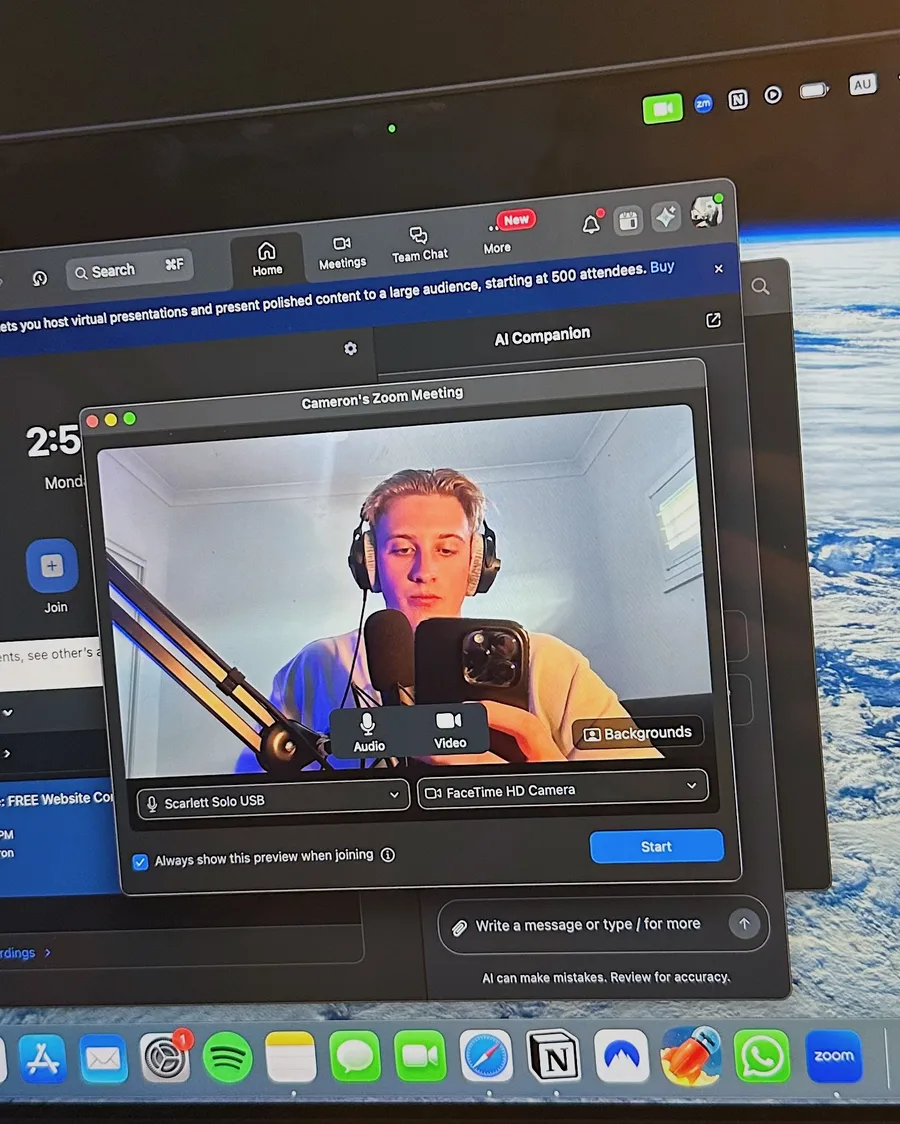
Task: Open Backgrounds in the video preview
Action: 638,733
